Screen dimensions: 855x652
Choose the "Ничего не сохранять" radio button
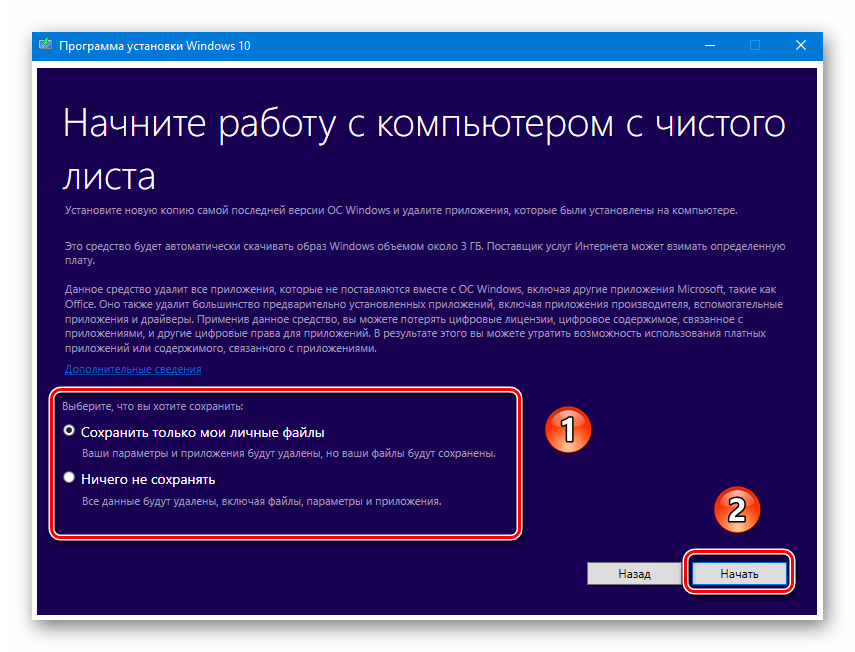coord(69,478)
